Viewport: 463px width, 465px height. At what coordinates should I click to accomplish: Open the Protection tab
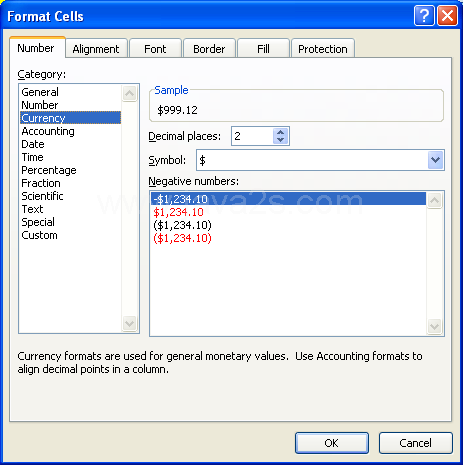(323, 49)
